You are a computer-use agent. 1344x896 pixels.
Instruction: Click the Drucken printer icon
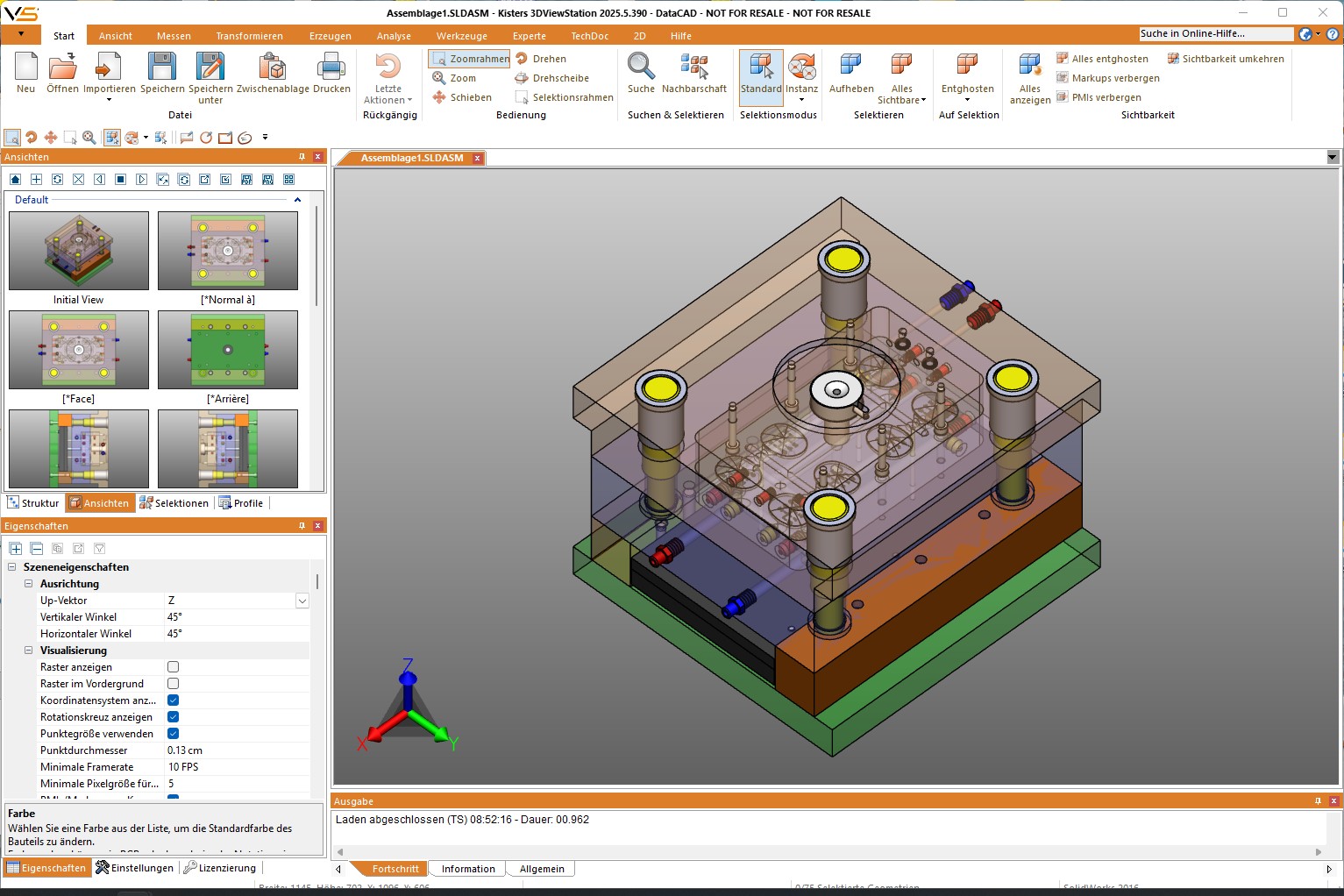coord(331,68)
